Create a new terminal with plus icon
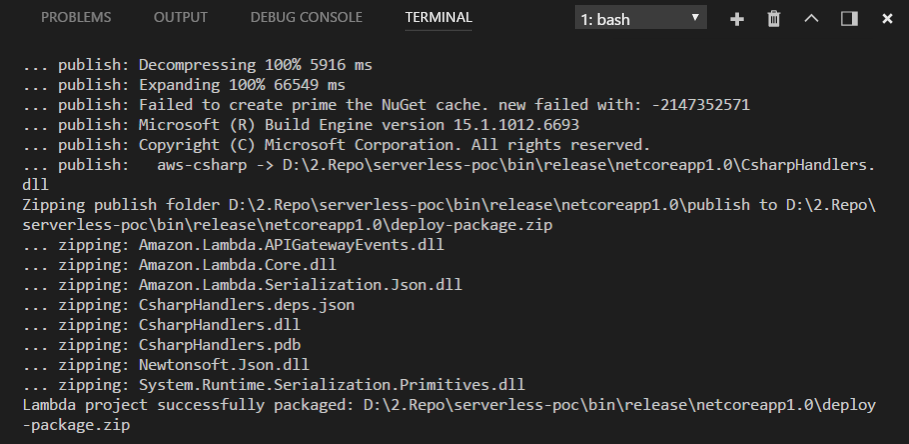The height and width of the screenshot is (444, 909). coord(737,19)
